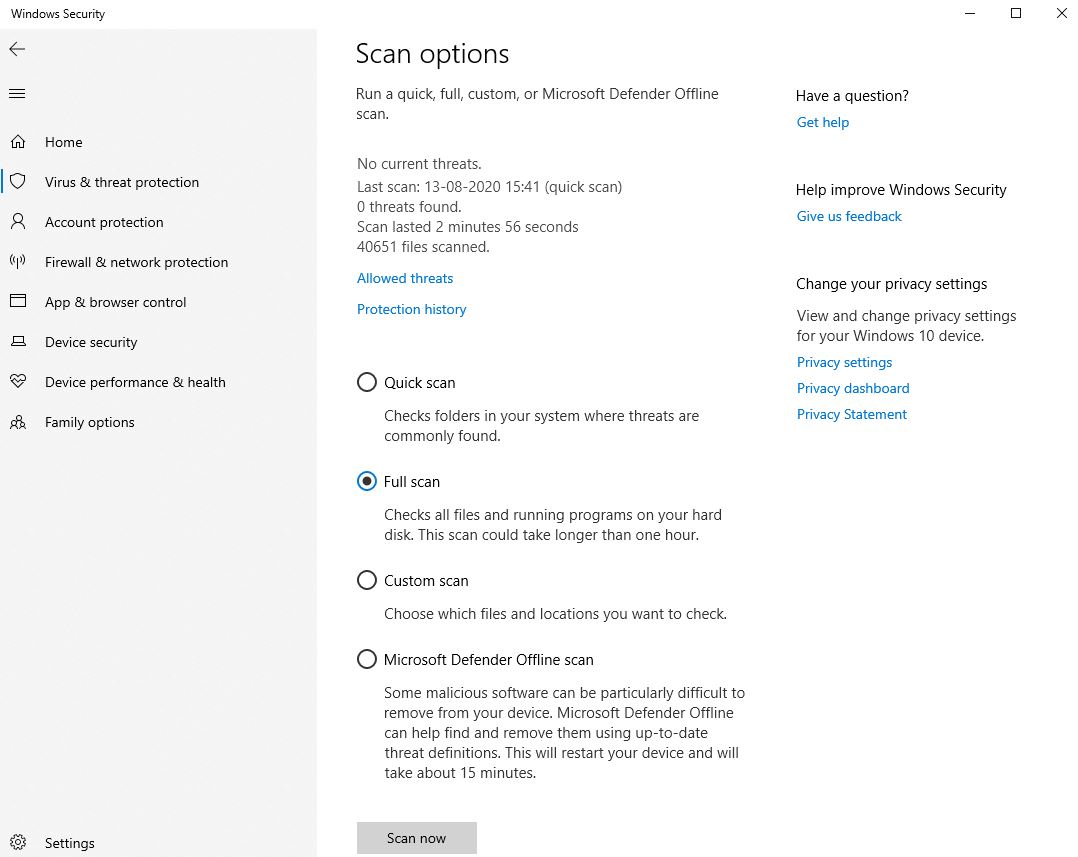Open the Privacy dashboard link
Viewport: 1078px width, 857px height.
[x=853, y=389]
